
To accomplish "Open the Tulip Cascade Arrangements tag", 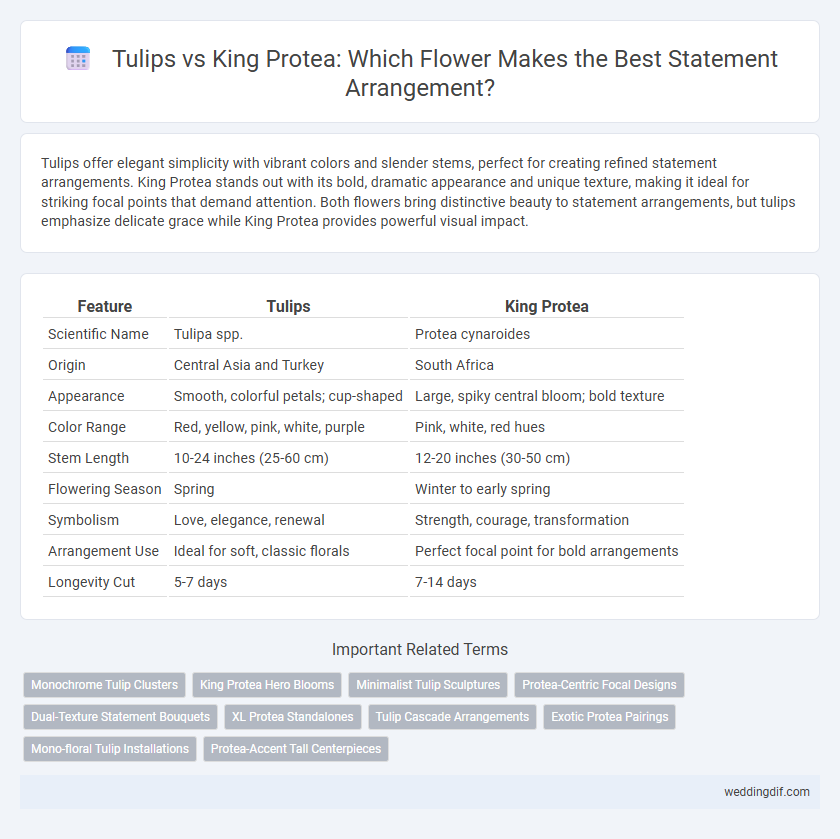I will point(452,717).
